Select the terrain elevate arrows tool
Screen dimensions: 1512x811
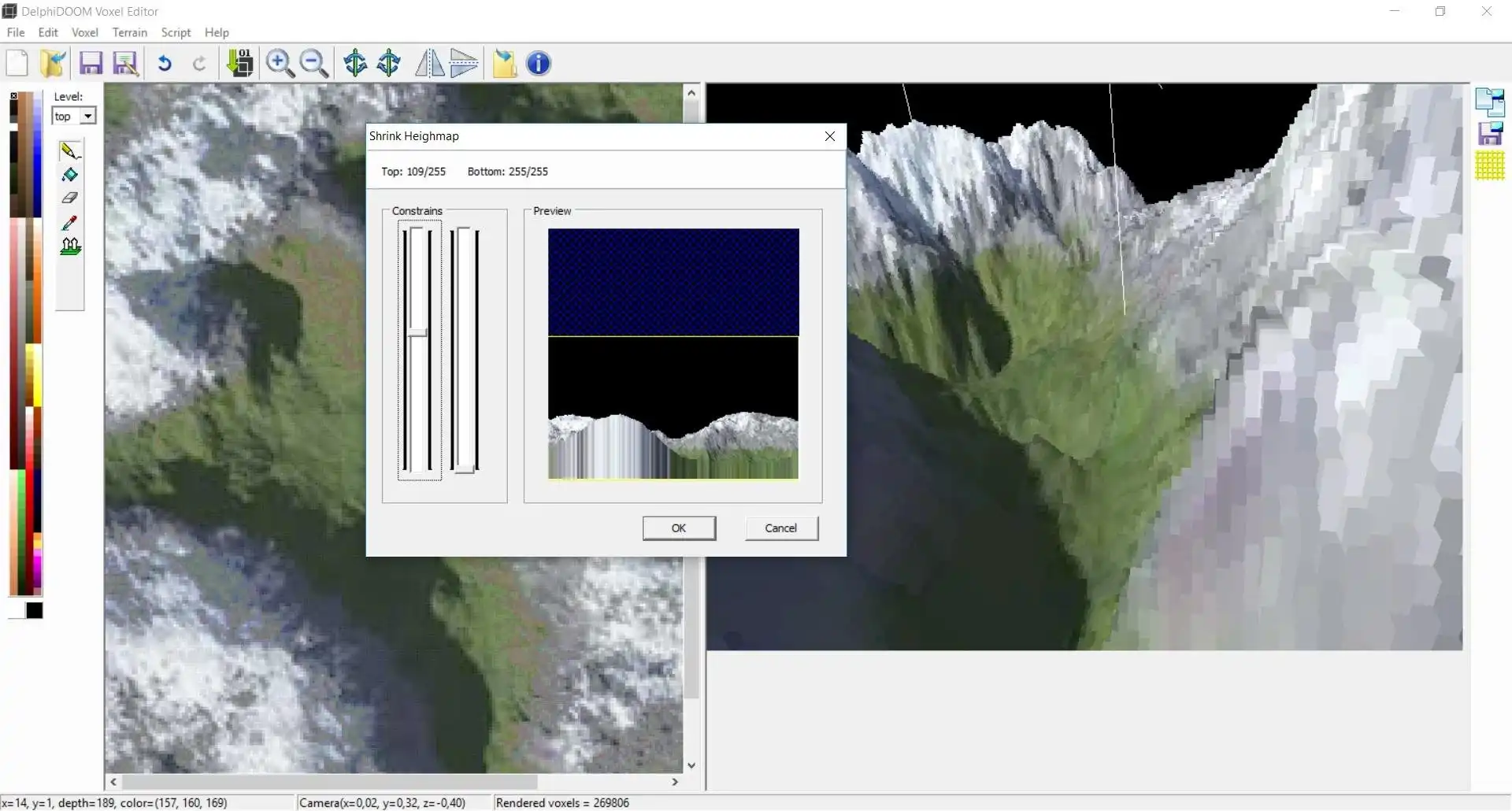[x=70, y=246]
